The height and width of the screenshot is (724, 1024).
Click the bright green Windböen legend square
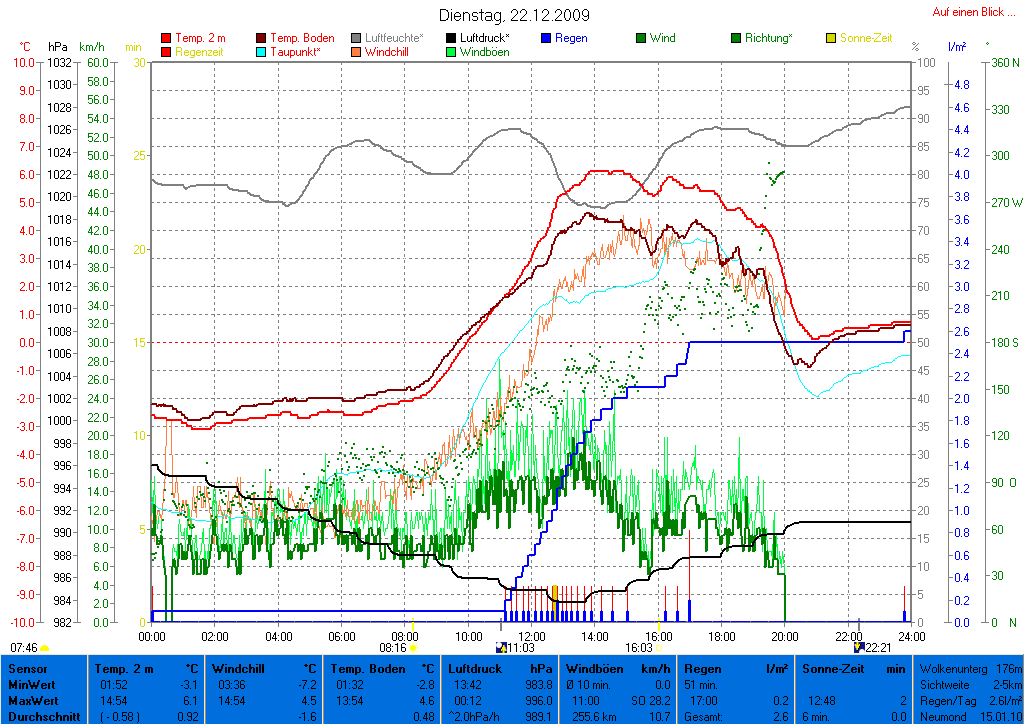point(452,52)
